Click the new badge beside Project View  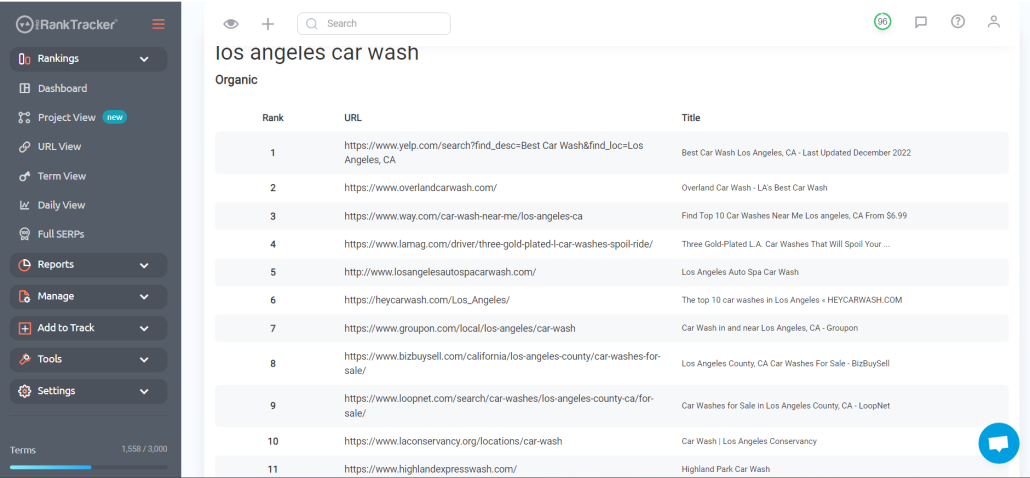click(115, 118)
